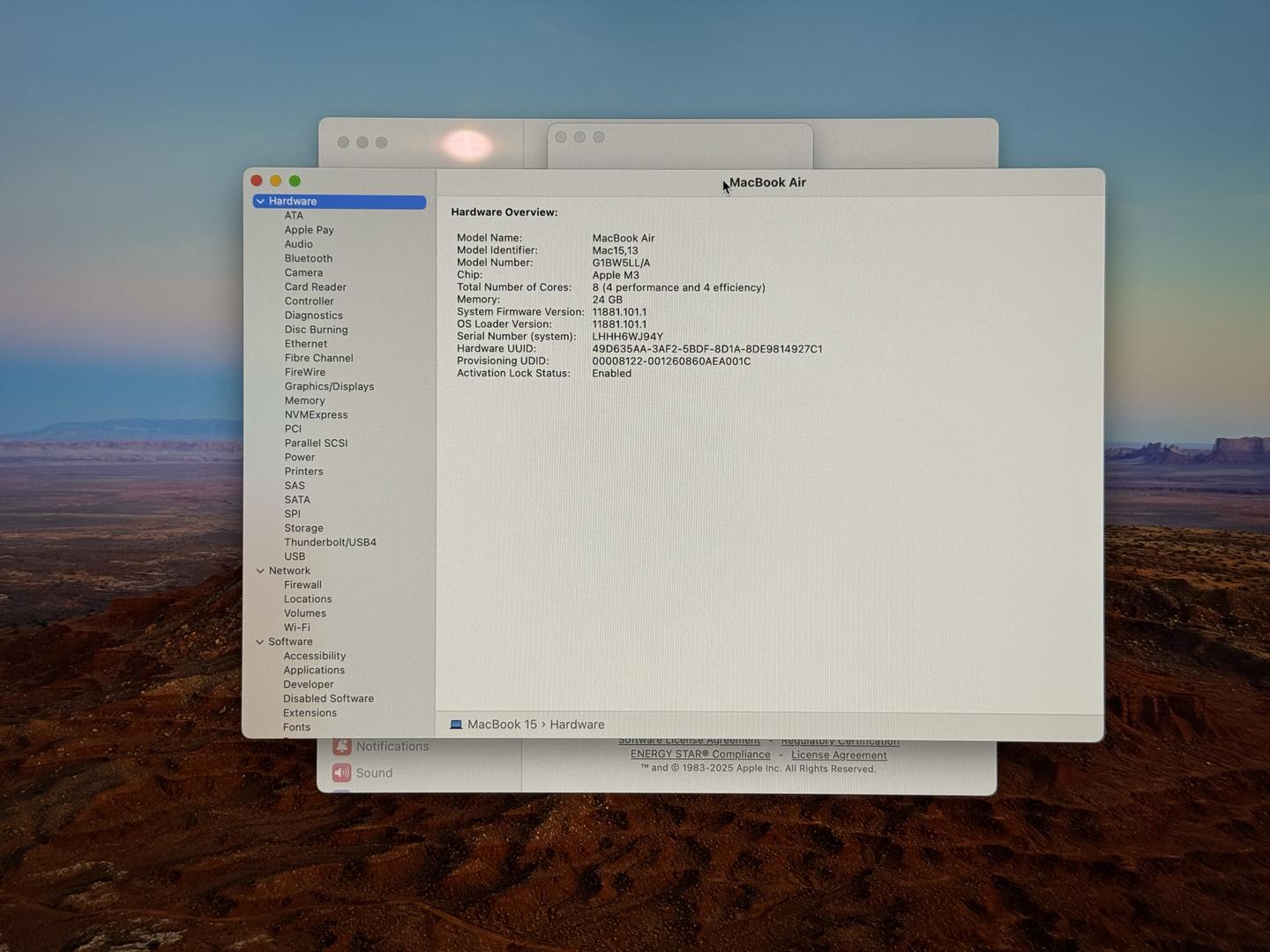
Task: Click Hardware in the bottom path bar
Action: point(577,725)
